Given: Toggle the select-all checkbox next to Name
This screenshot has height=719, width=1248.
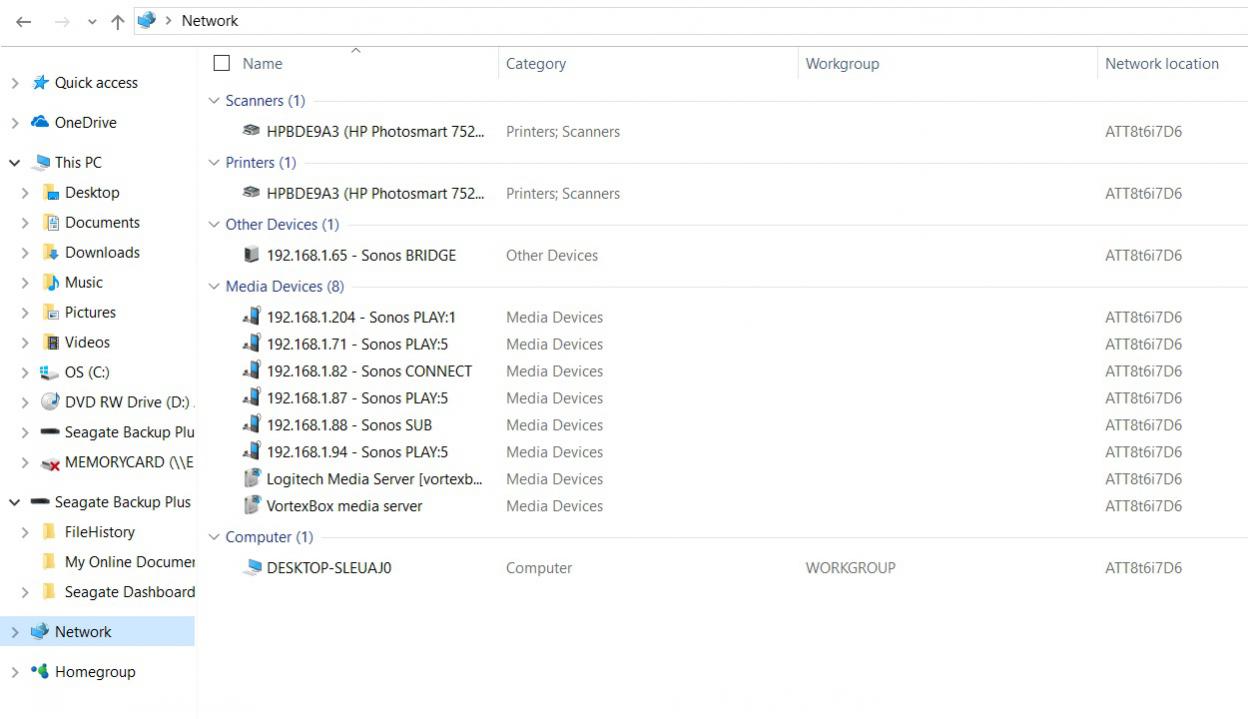Looking at the screenshot, I should 222,63.
